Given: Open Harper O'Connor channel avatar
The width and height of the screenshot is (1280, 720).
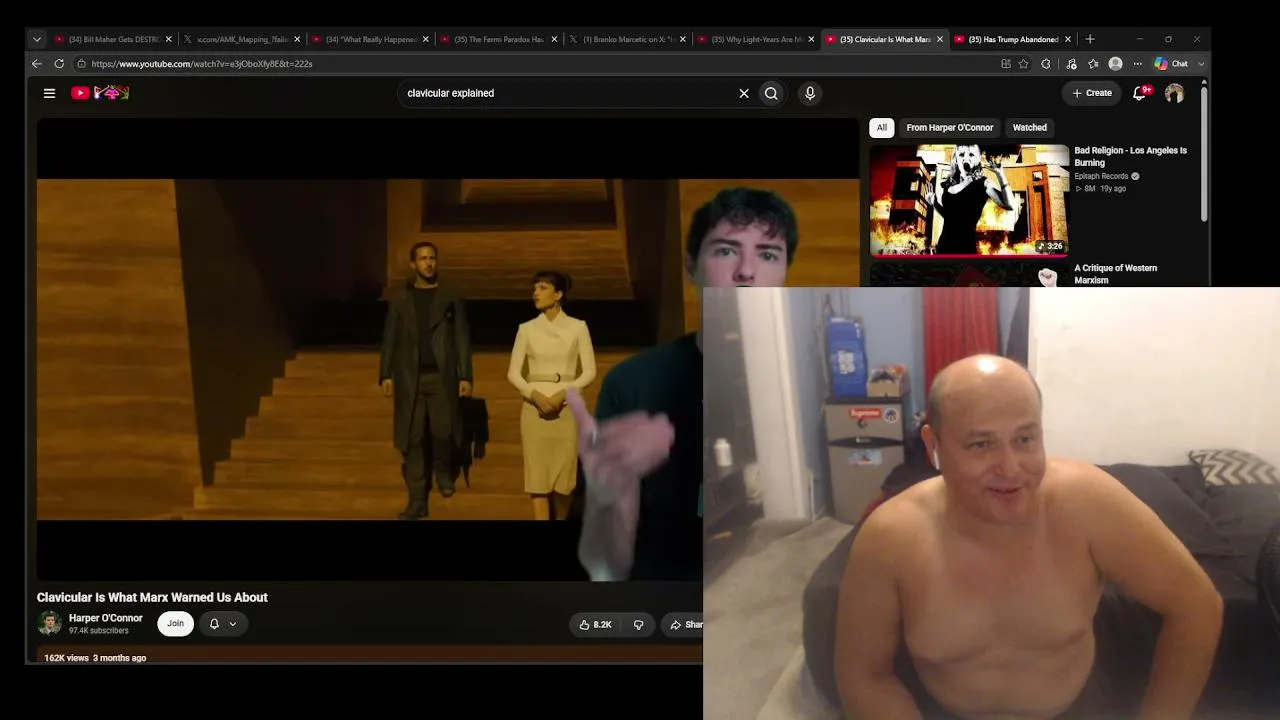Looking at the screenshot, I should coord(49,624).
